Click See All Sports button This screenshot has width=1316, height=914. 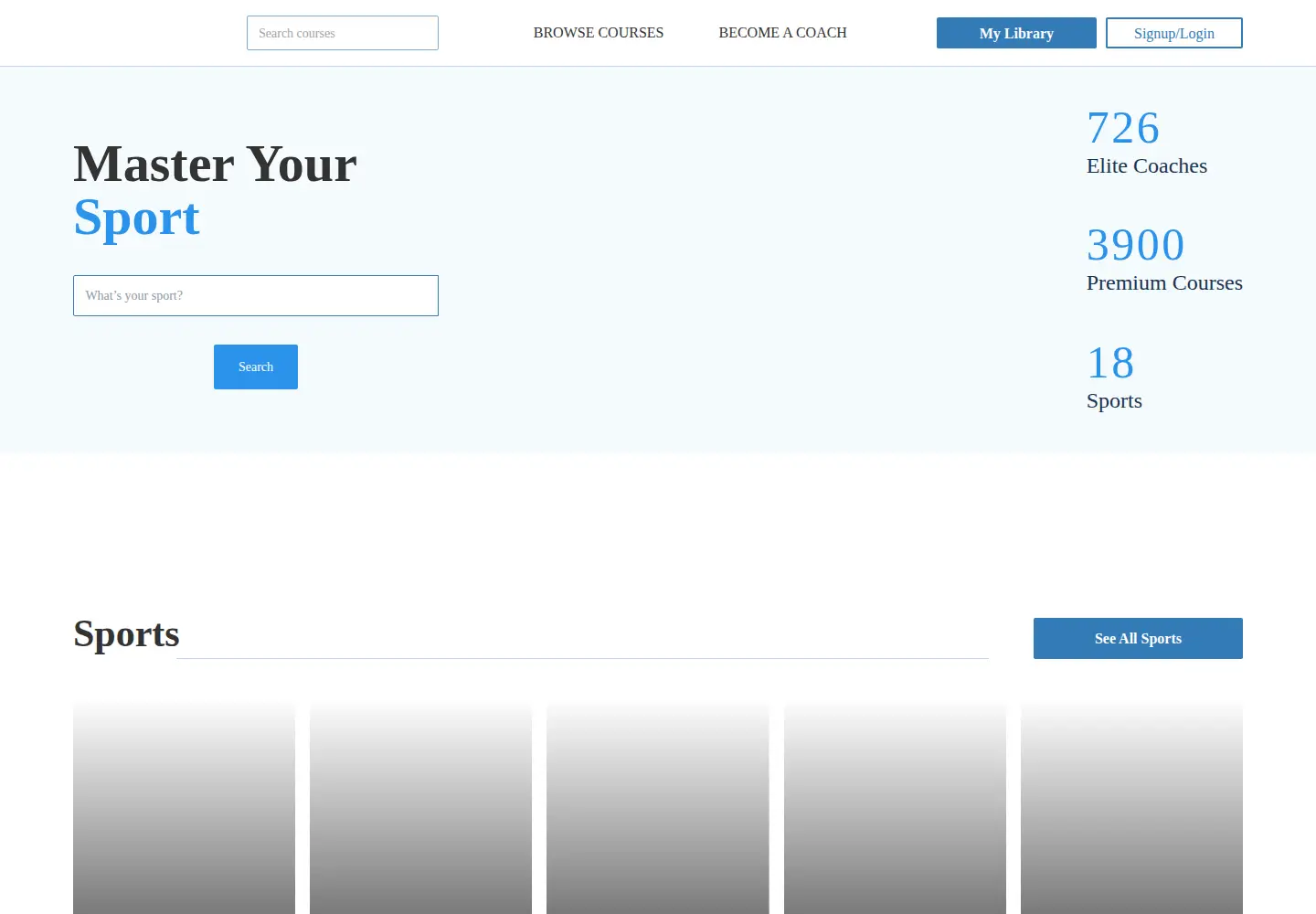point(1138,638)
